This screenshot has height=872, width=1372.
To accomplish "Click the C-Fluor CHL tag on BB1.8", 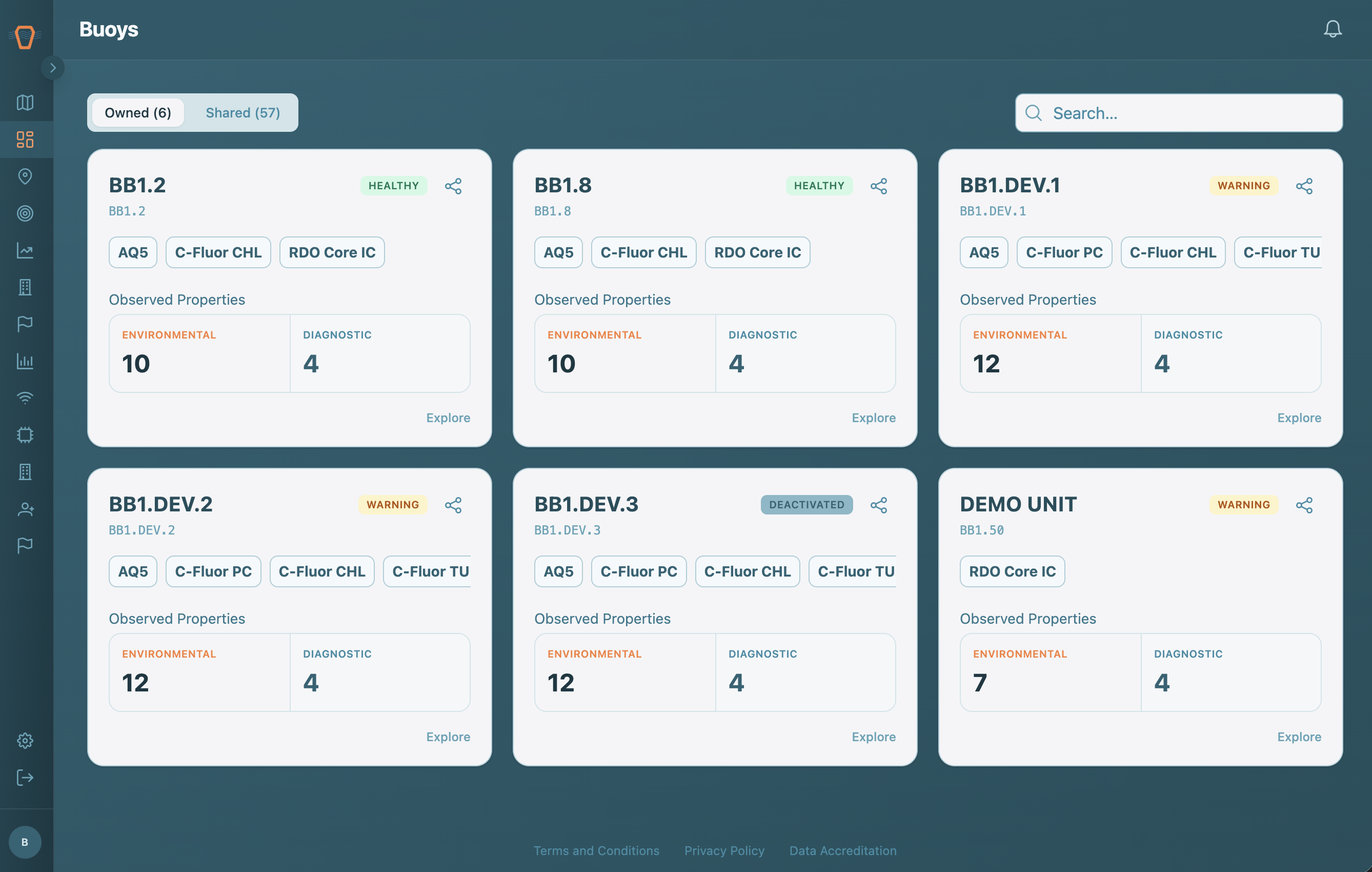I will pyautogui.click(x=643, y=252).
